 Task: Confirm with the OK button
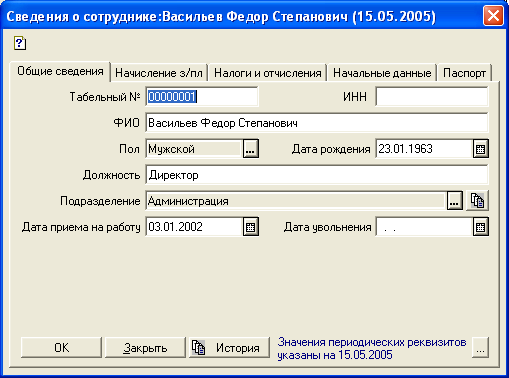61,348
